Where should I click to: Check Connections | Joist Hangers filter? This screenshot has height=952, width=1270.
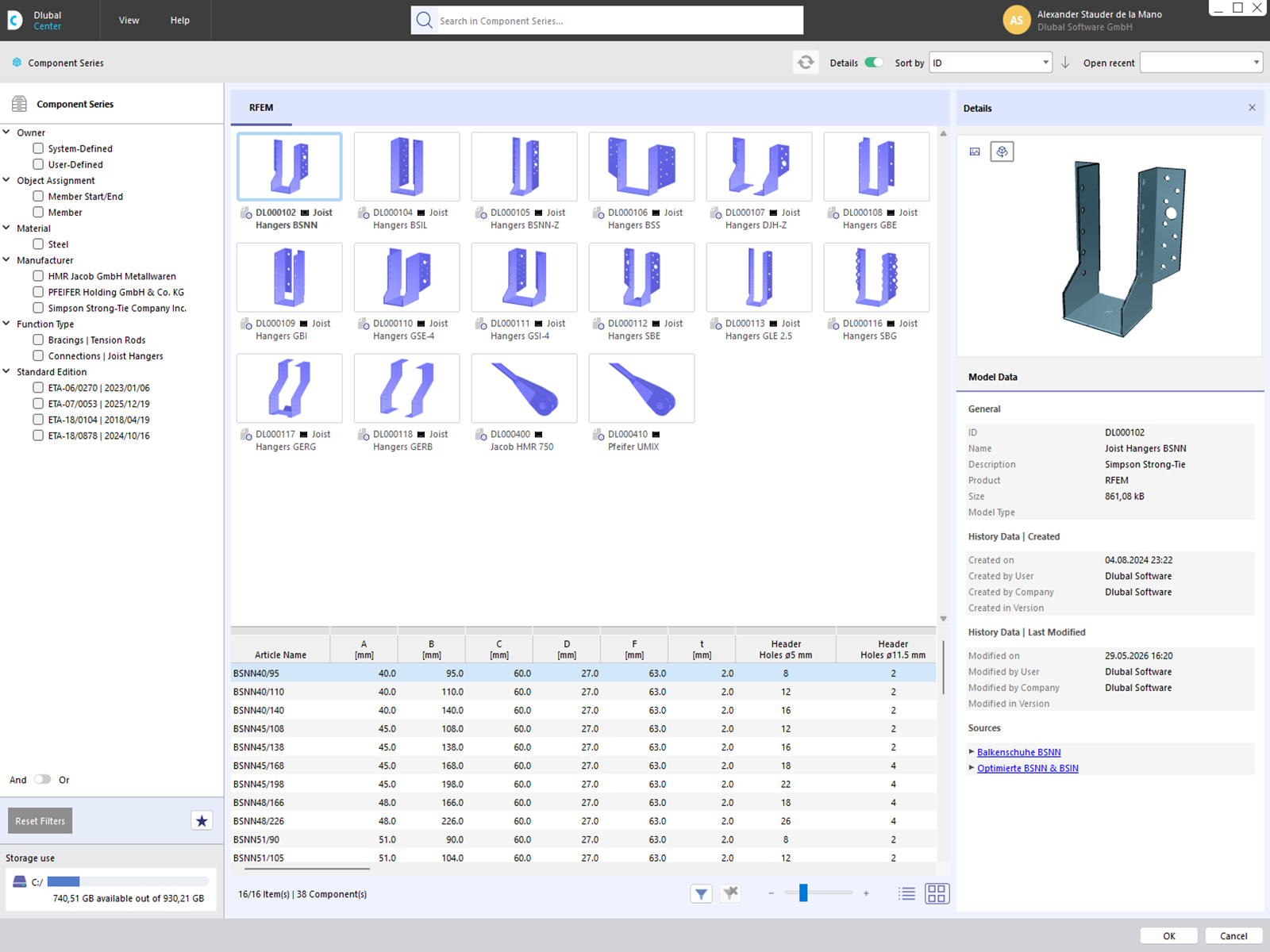[38, 356]
